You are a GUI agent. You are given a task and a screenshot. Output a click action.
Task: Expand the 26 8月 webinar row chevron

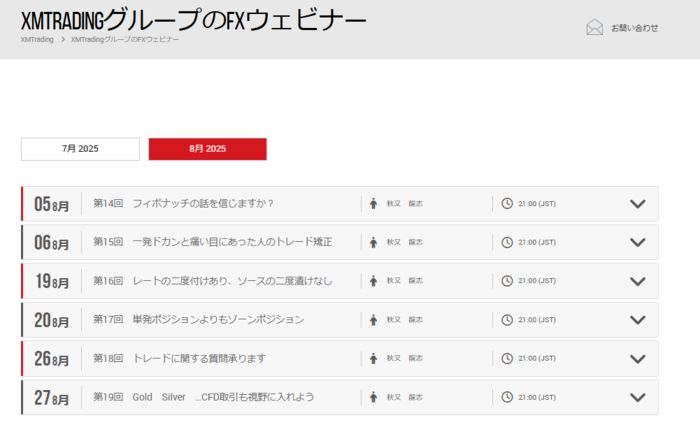click(x=638, y=359)
